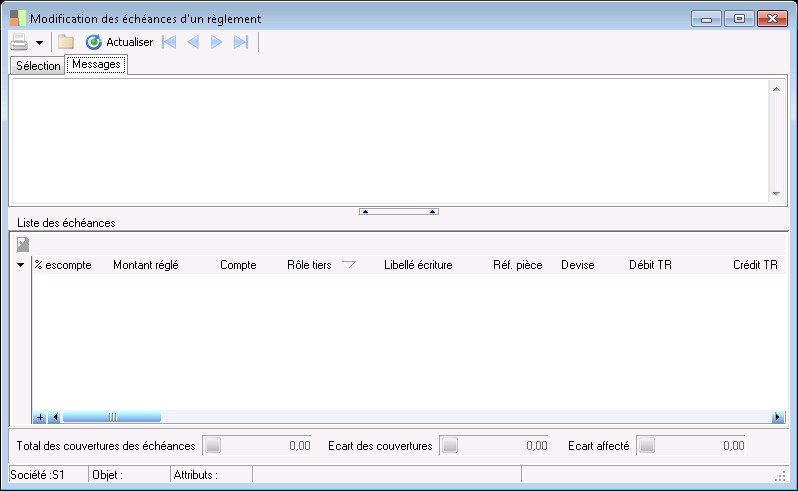The width and height of the screenshot is (798, 491).
Task: Collapse panel using the splitter handle
Action: coord(398,212)
